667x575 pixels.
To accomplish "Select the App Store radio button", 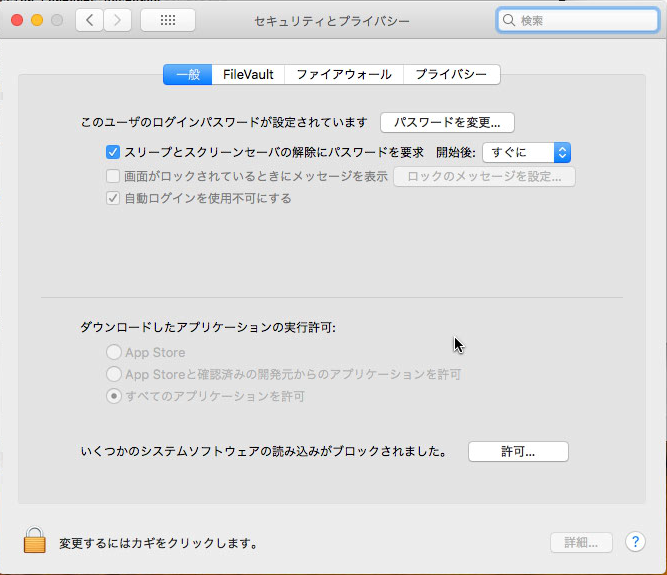I will pos(114,352).
